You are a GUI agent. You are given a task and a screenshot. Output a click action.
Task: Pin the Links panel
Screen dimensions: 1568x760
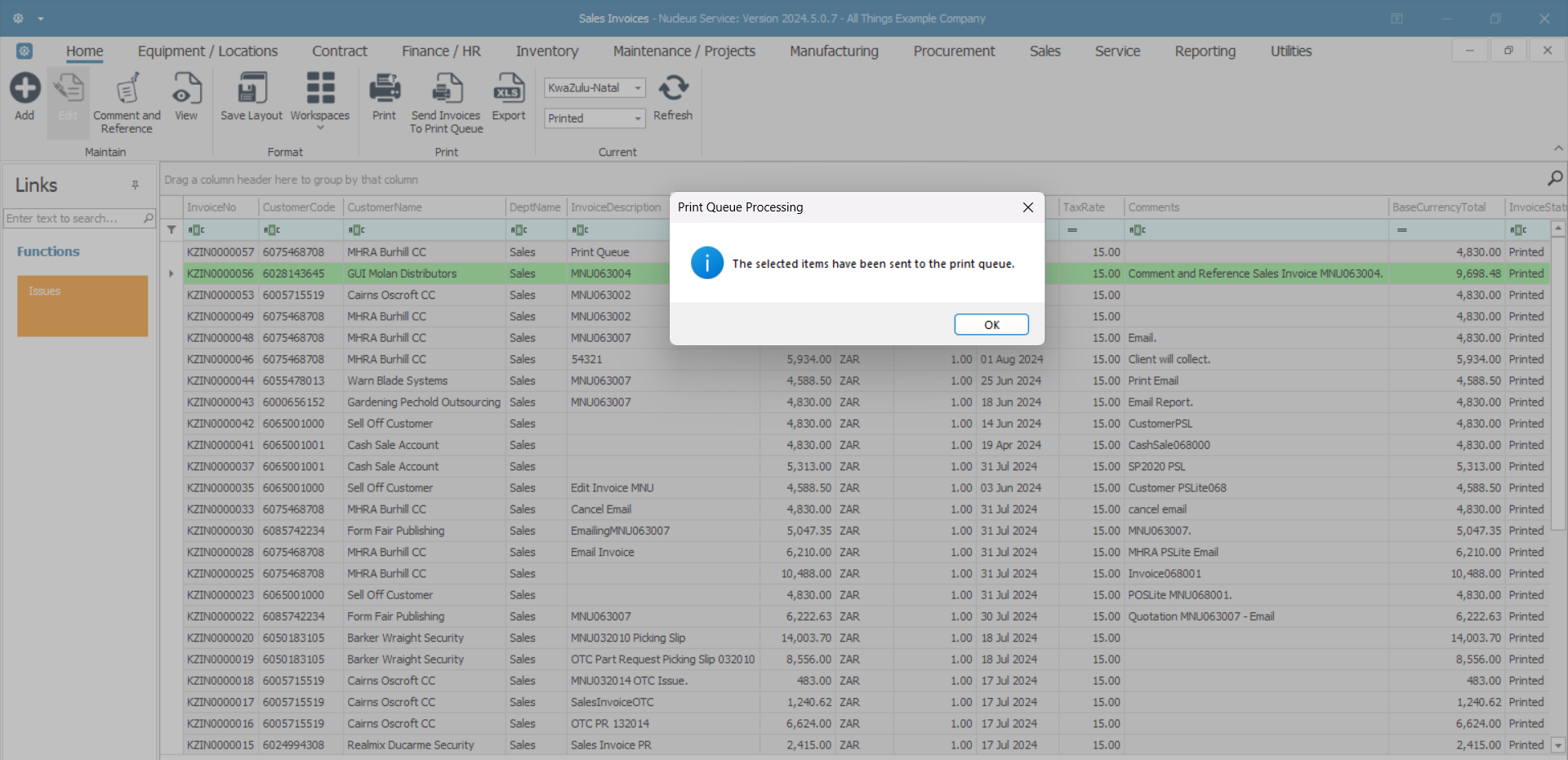point(135,185)
